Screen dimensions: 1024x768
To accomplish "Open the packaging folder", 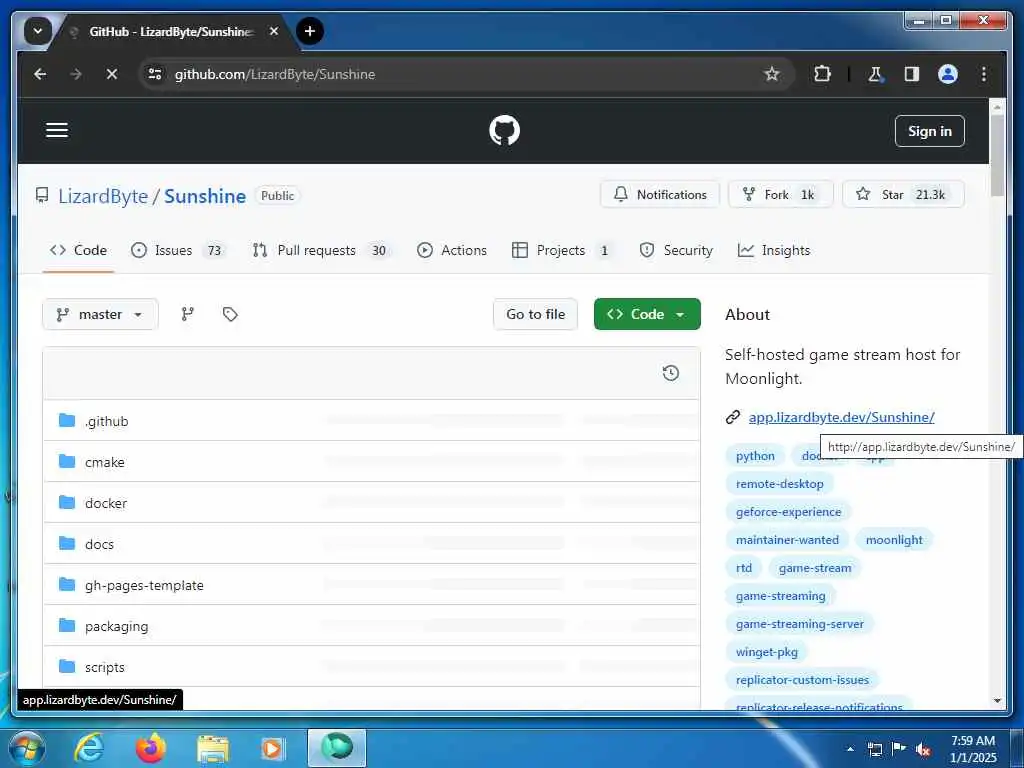I will [116, 626].
